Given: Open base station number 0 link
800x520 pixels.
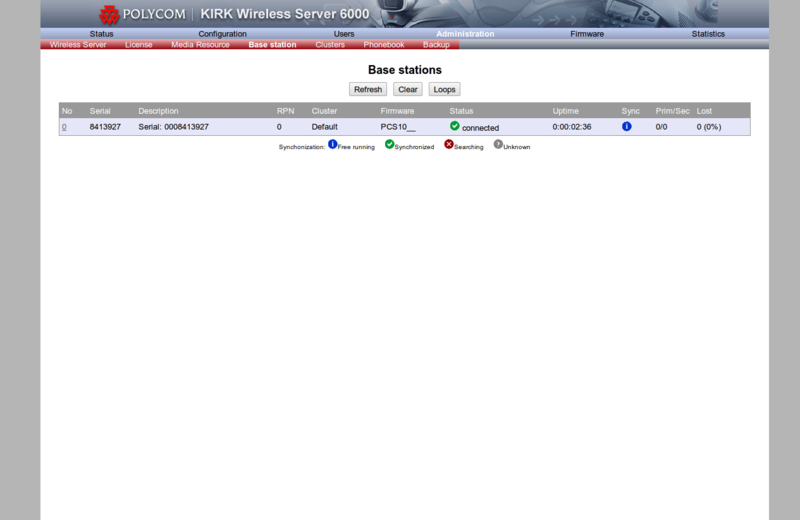Looking at the screenshot, I should 64,127.
